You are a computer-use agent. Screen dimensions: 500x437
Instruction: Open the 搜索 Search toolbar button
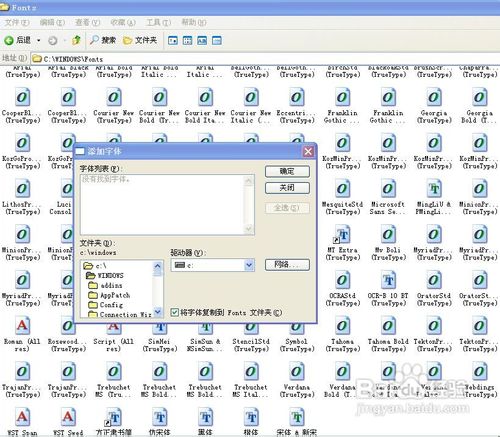tap(103, 41)
